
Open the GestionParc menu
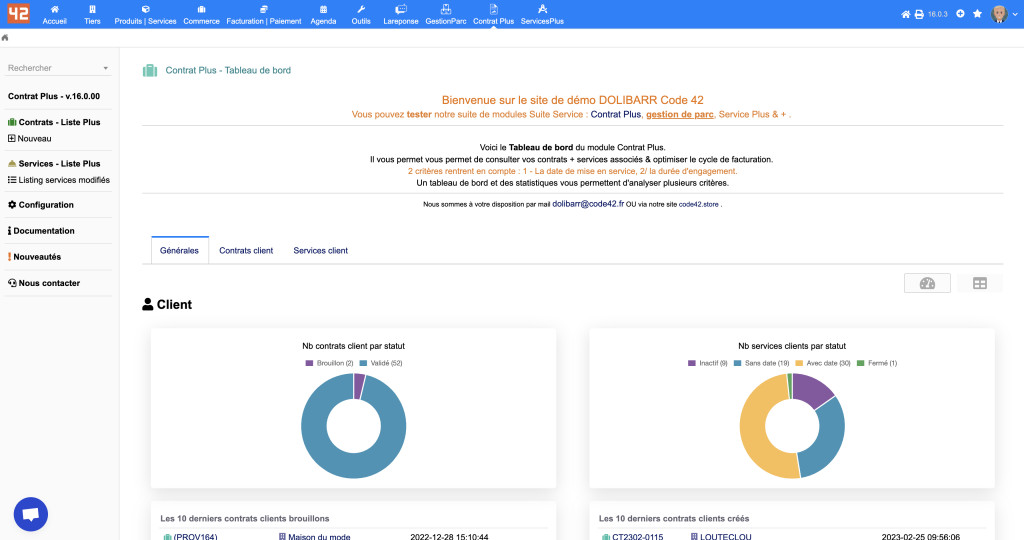(x=445, y=14)
